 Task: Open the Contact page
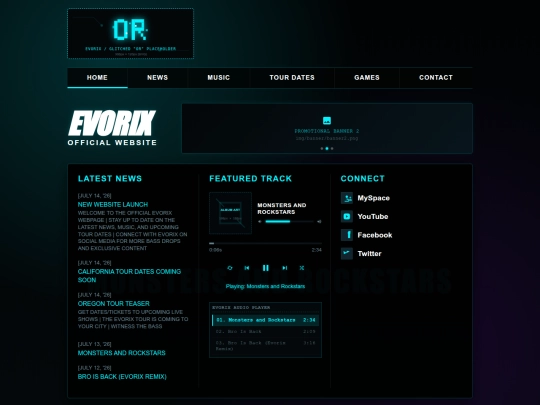click(436, 78)
